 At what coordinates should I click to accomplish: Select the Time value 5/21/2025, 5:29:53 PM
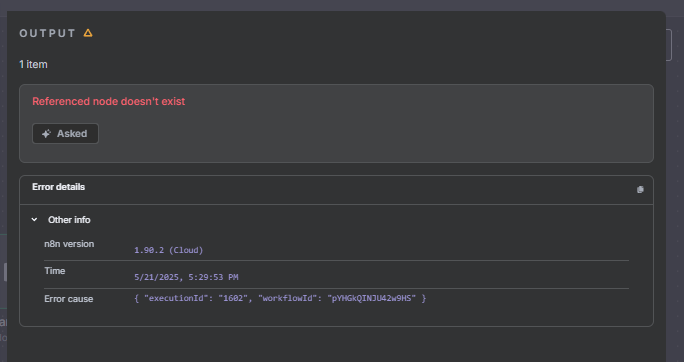186,277
